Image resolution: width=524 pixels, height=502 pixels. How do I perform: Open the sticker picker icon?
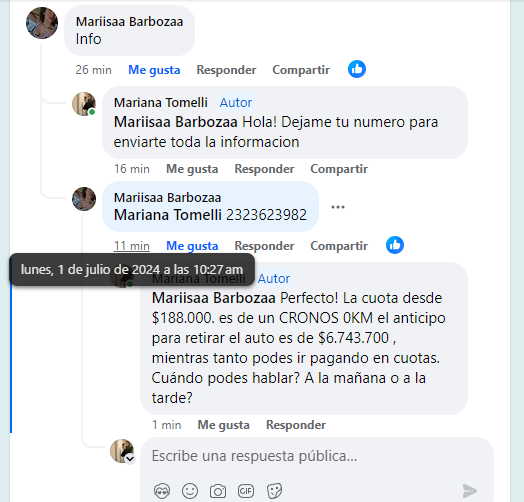pyautogui.click(x=274, y=491)
